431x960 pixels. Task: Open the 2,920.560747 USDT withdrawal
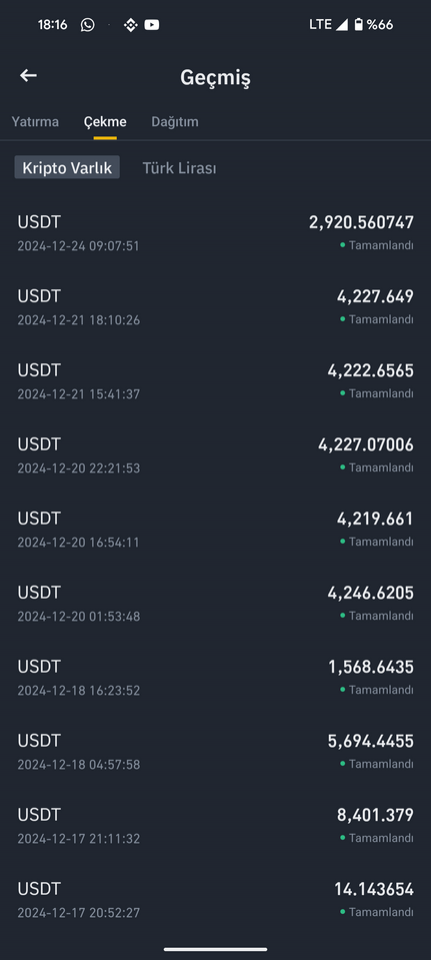[x=216, y=233]
